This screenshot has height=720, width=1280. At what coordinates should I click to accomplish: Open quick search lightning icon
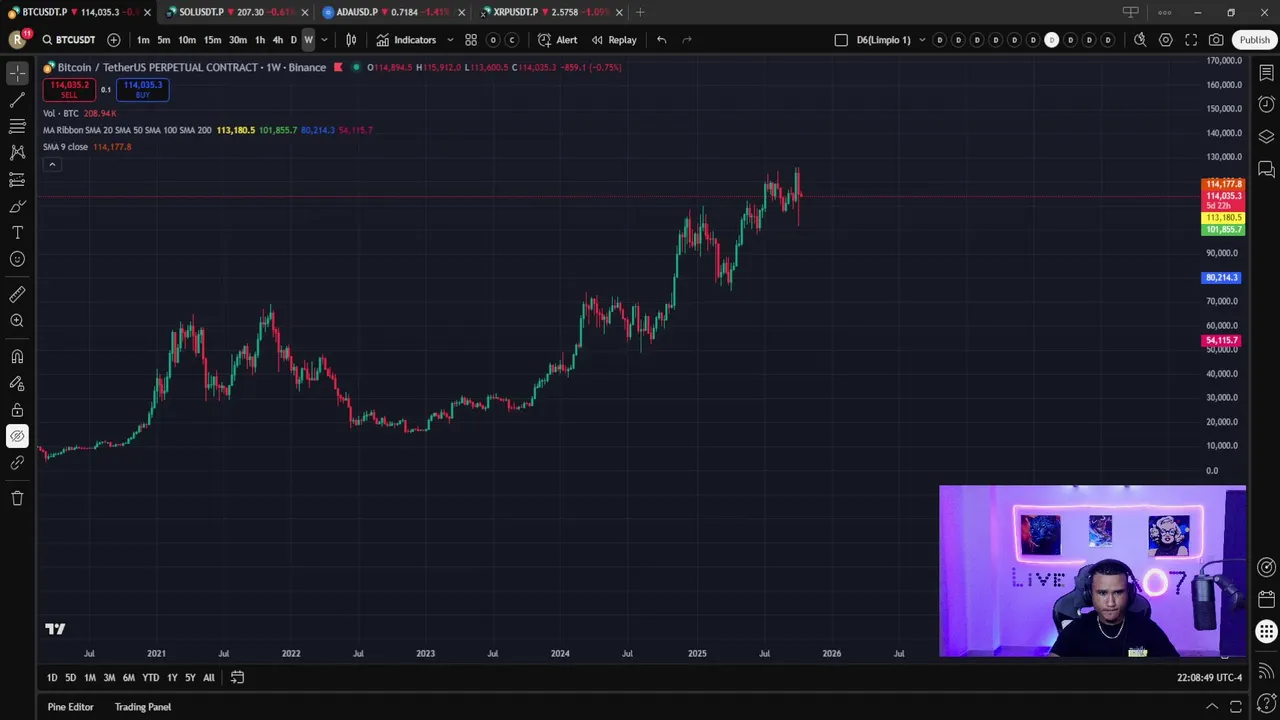[x=1140, y=40]
